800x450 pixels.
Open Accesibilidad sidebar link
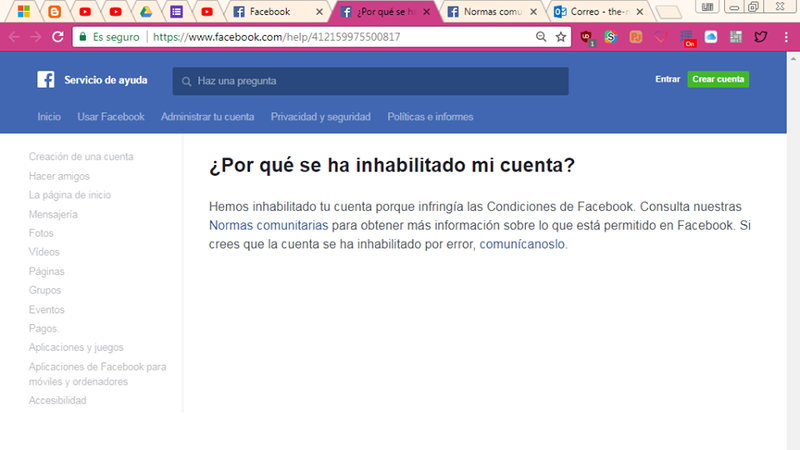coord(58,401)
